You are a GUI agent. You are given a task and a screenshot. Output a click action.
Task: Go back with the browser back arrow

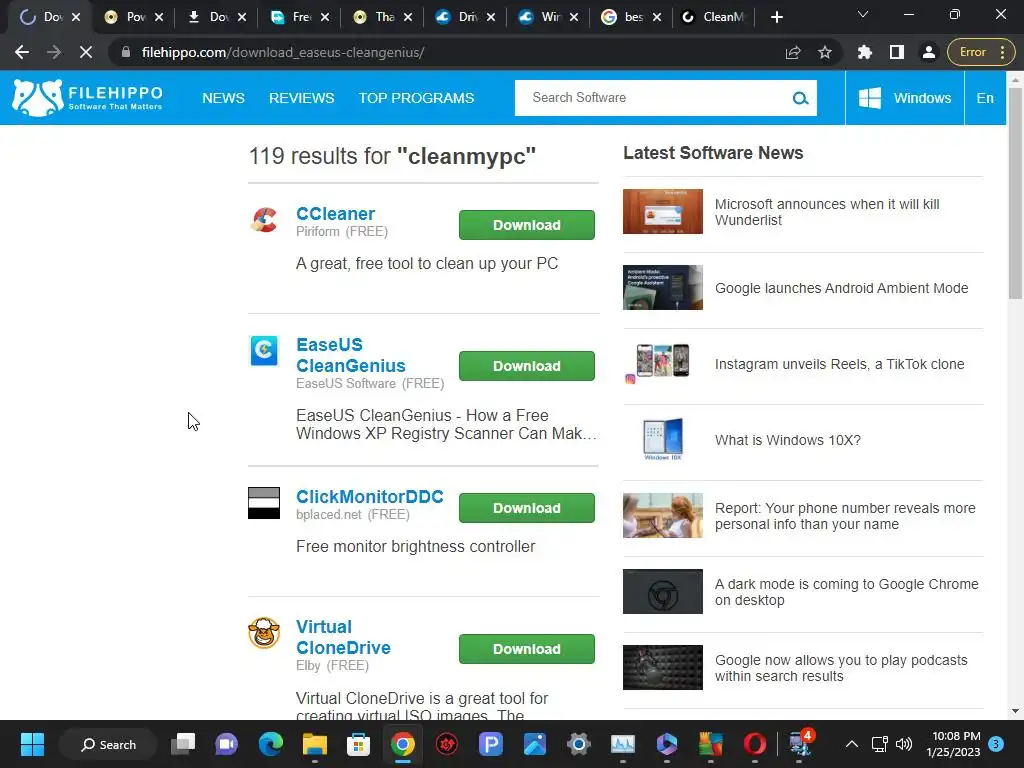22,52
